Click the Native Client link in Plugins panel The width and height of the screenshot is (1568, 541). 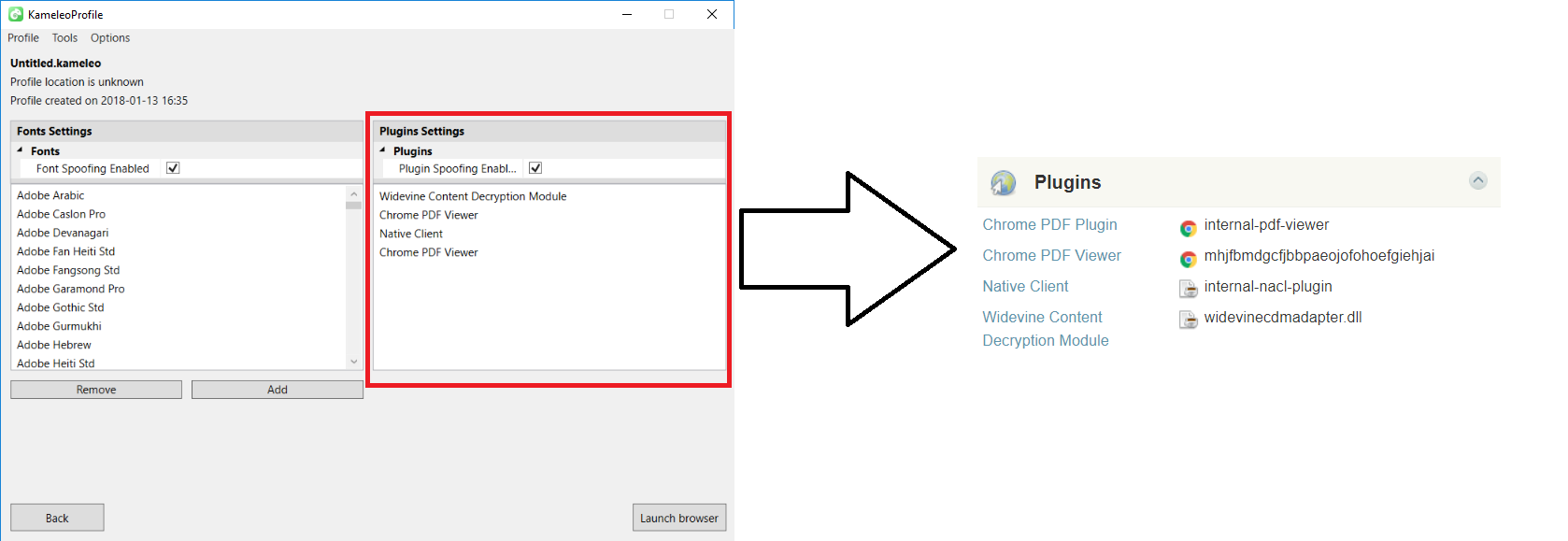(1025, 287)
